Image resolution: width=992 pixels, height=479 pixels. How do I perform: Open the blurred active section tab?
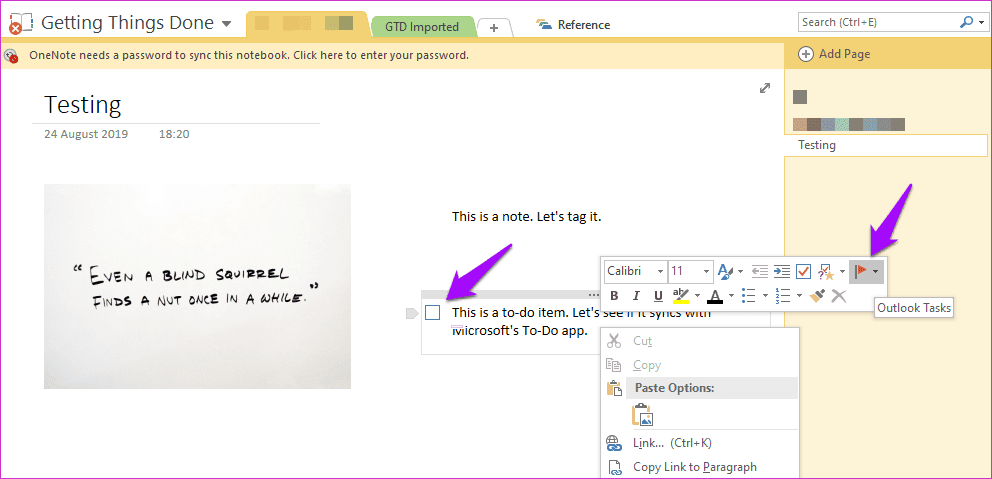click(306, 24)
